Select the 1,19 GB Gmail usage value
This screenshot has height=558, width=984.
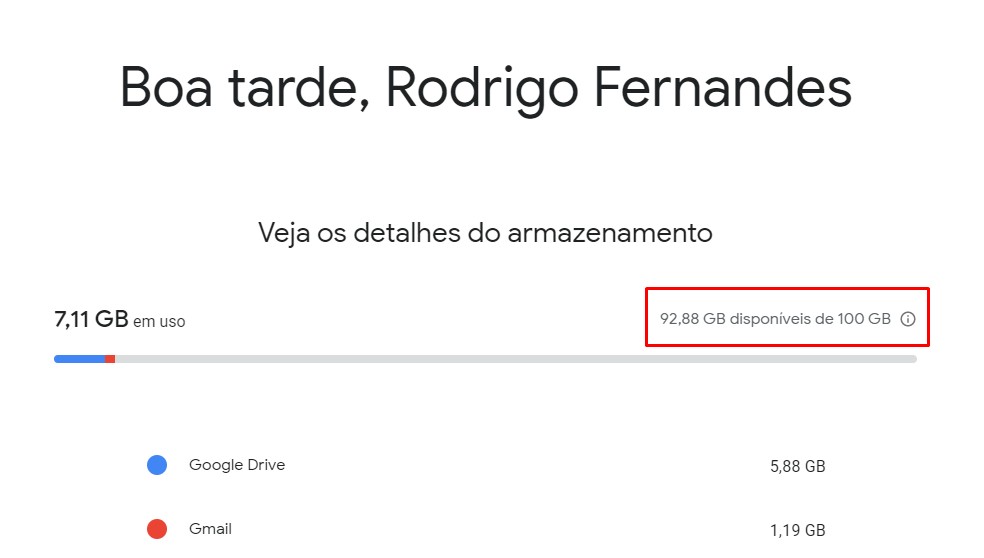pos(798,530)
